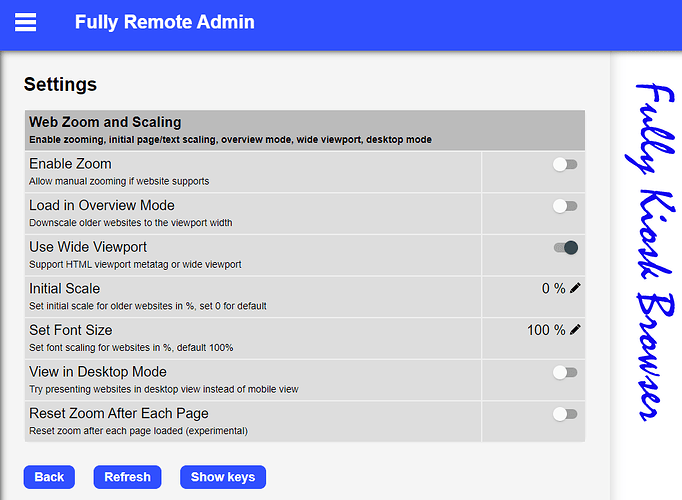The width and height of the screenshot is (682, 500).
Task: Enable Load in Overview Mode switch
Action: [x=565, y=206]
